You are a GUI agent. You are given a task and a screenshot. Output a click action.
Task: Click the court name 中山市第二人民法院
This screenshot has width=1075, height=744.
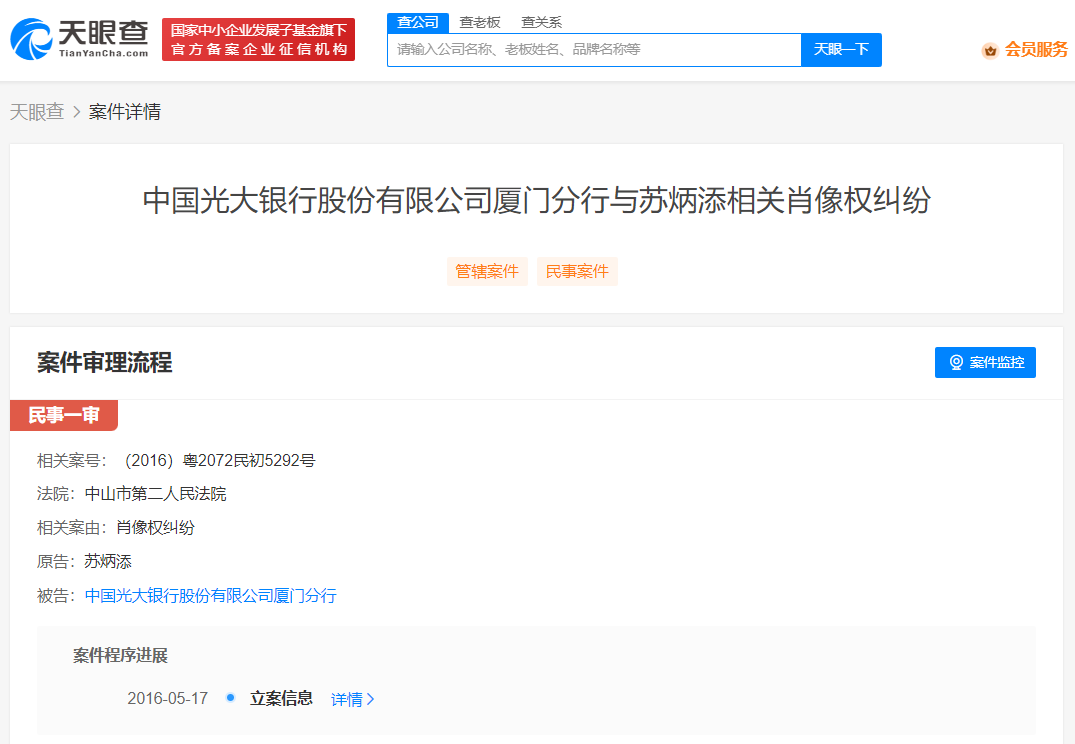click(x=156, y=494)
